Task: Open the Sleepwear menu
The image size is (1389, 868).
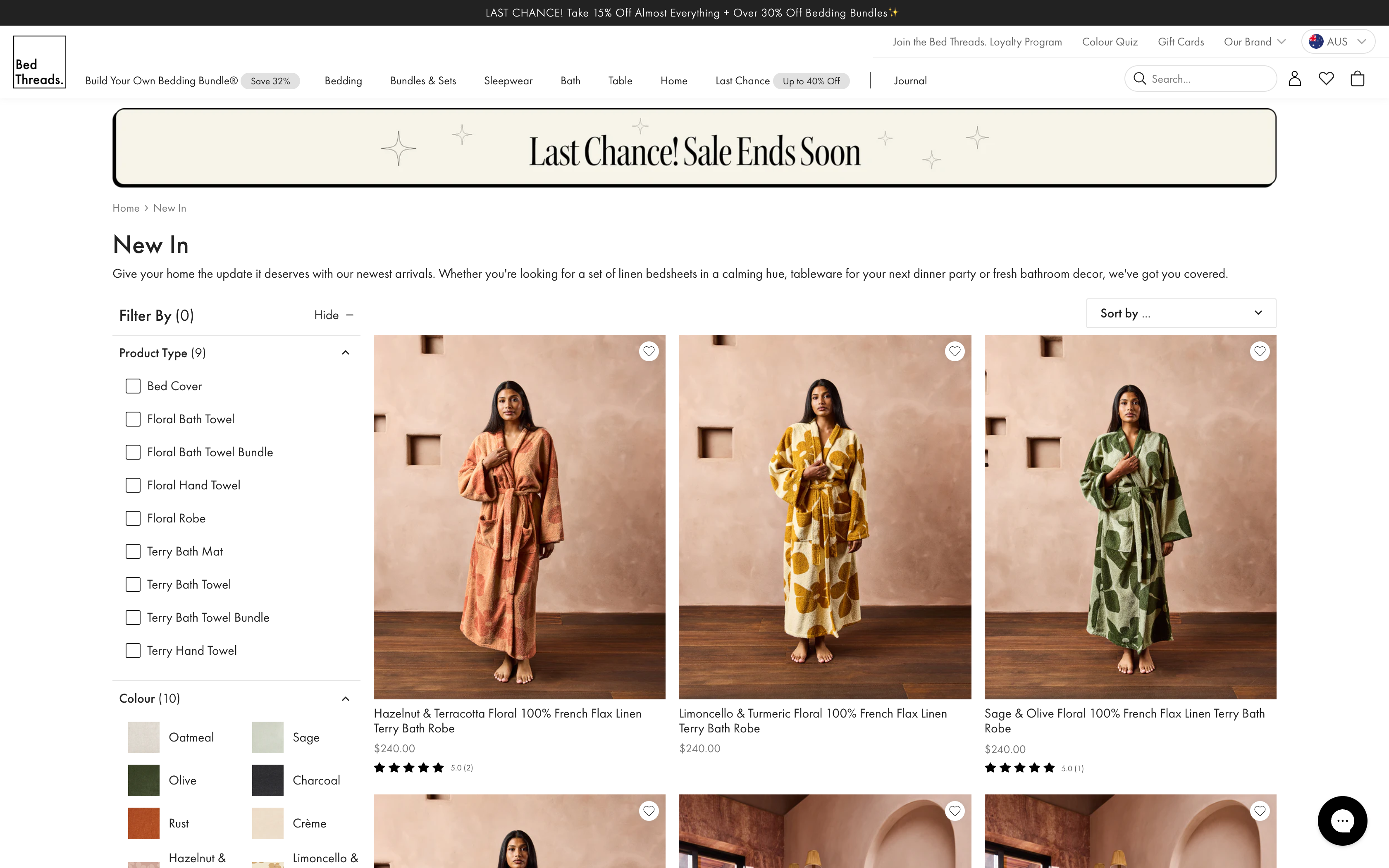Action: point(508,81)
